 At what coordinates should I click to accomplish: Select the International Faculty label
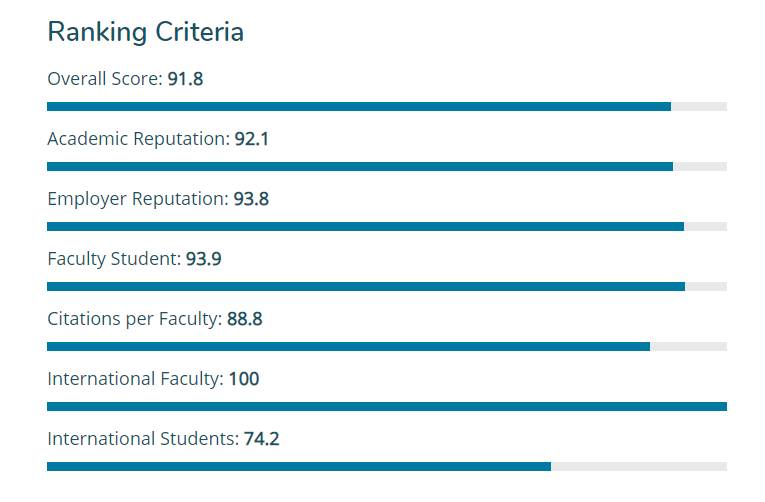pos(135,379)
